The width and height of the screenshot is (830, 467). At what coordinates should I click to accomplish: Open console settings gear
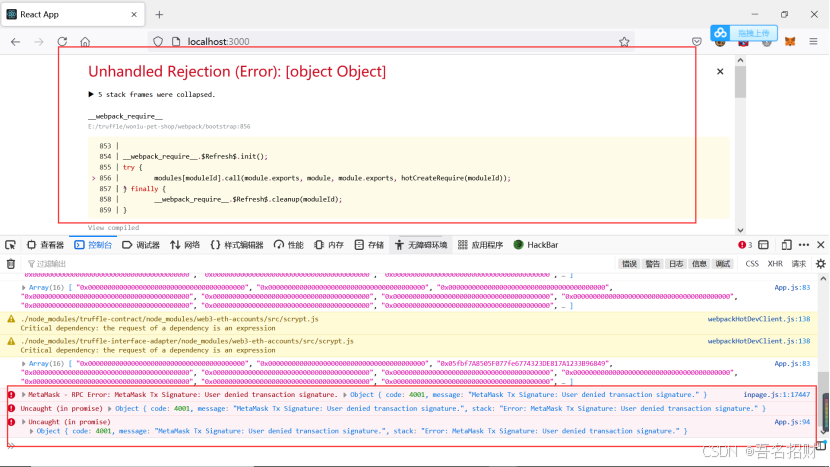click(820, 264)
